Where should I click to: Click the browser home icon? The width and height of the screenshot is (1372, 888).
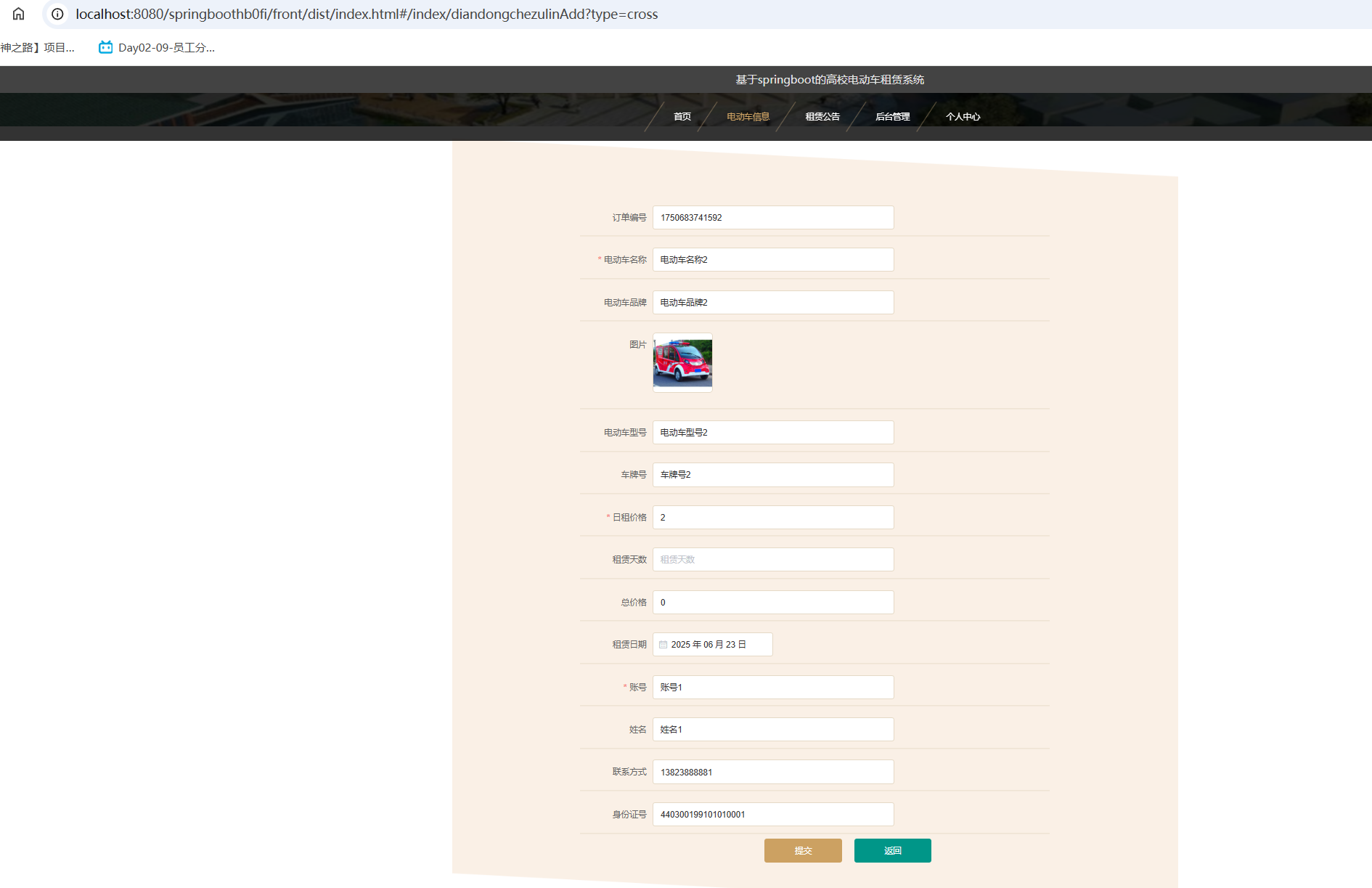point(19,14)
